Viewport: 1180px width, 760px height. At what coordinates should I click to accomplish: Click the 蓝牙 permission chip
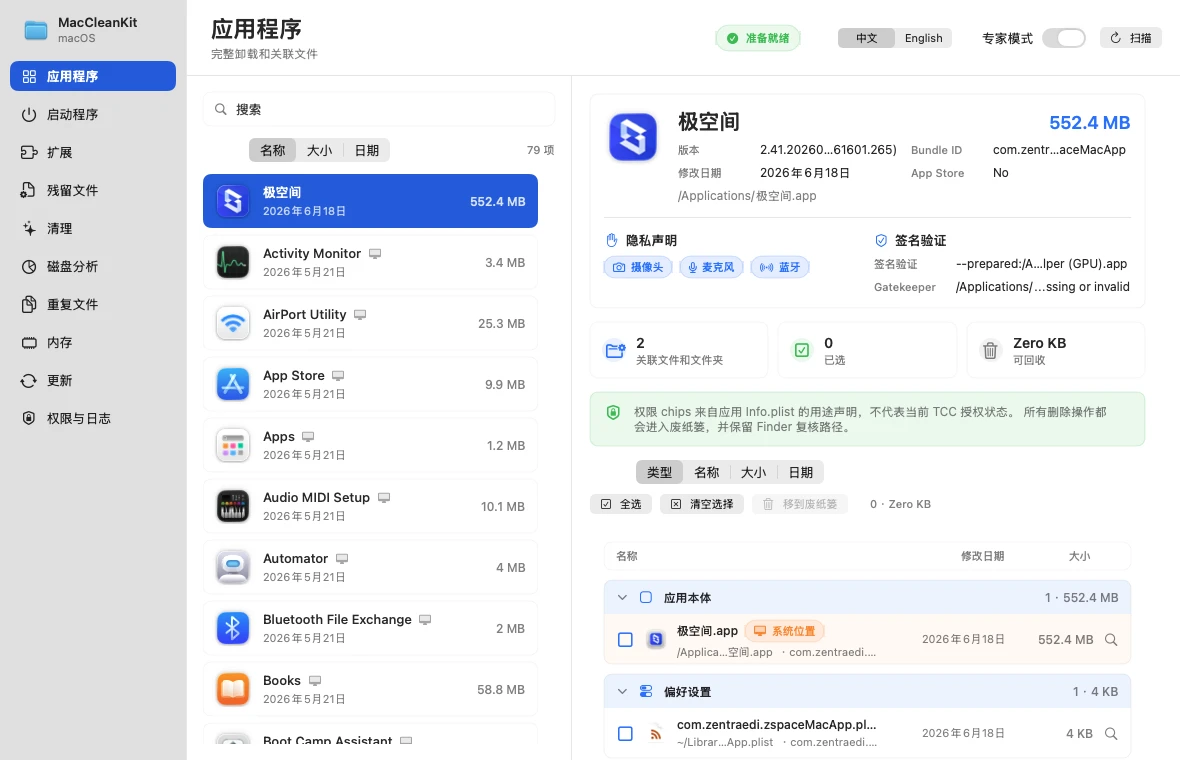coord(780,267)
